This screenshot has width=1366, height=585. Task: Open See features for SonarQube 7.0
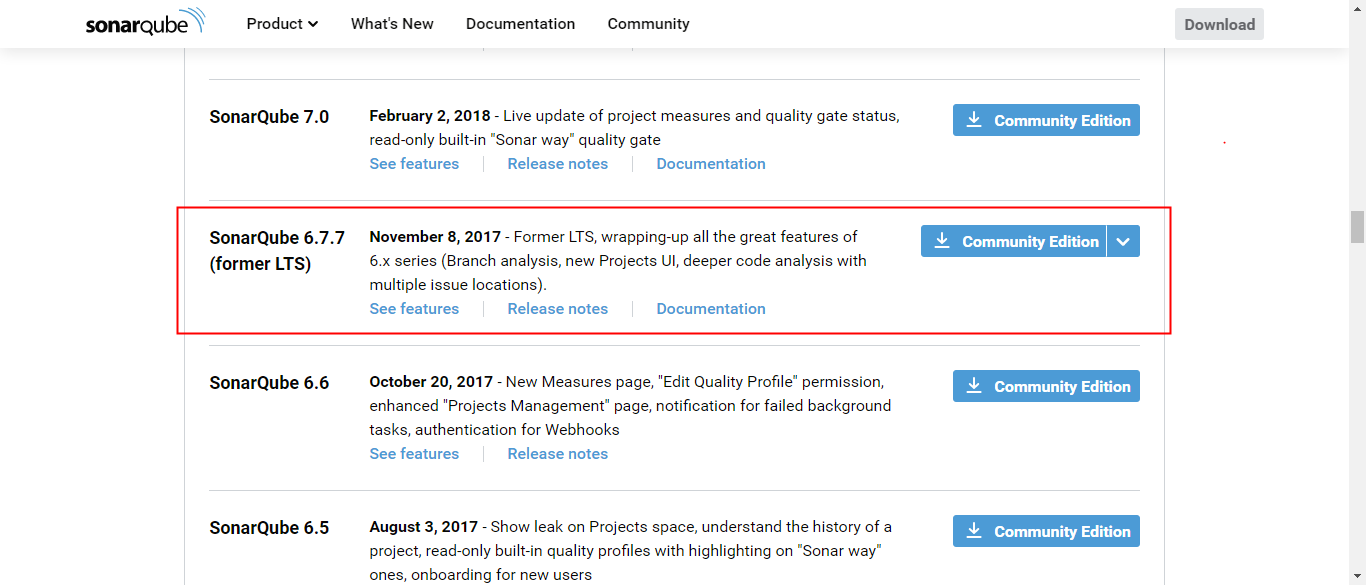[x=414, y=164]
